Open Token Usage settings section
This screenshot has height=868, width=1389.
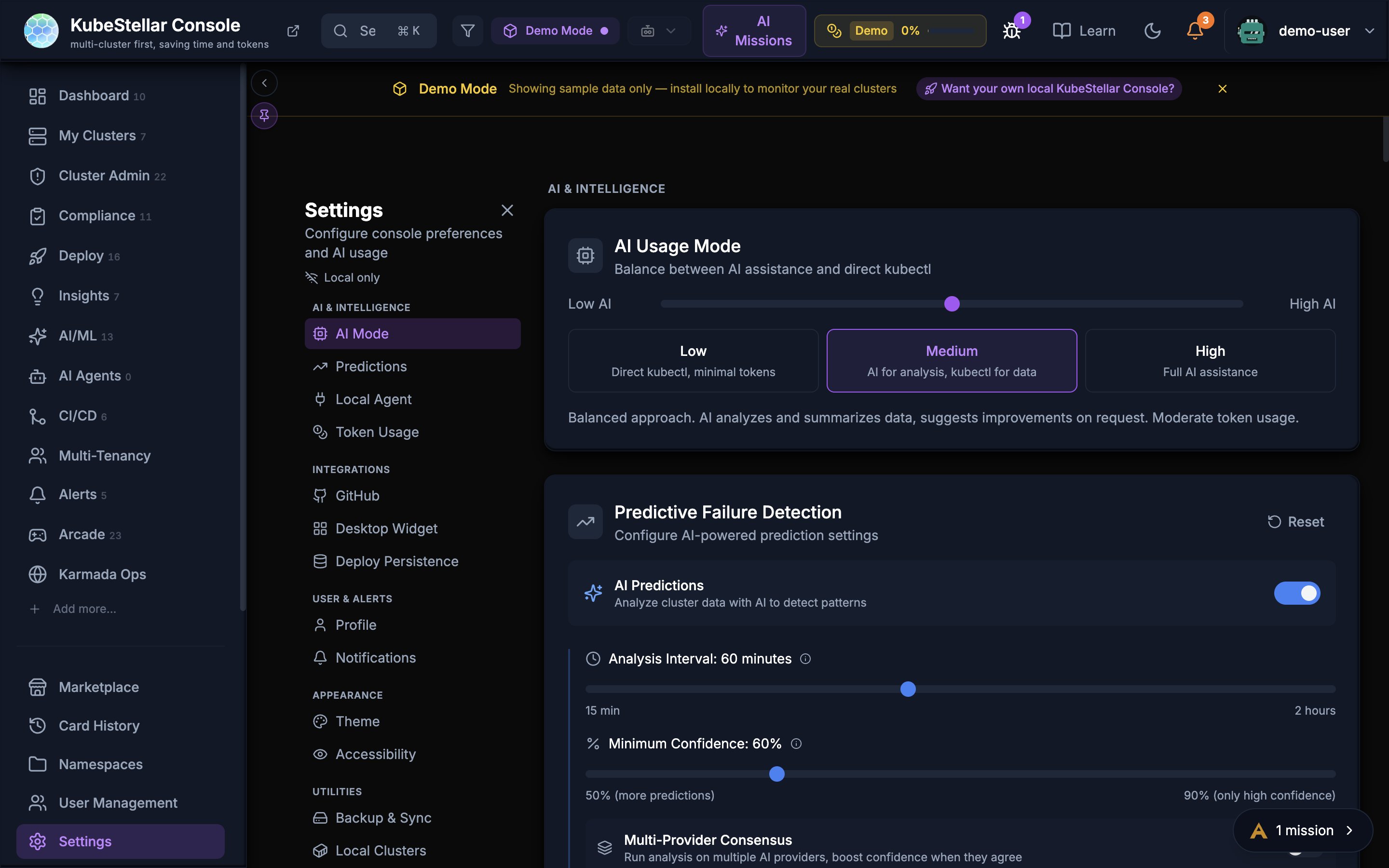click(x=377, y=432)
